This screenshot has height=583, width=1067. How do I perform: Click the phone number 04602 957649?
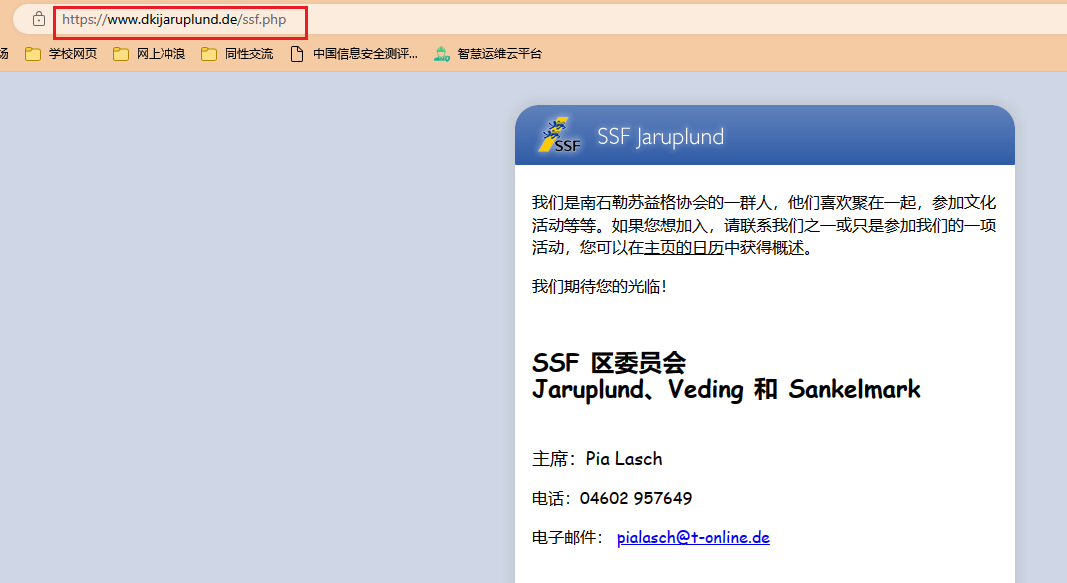click(x=636, y=499)
